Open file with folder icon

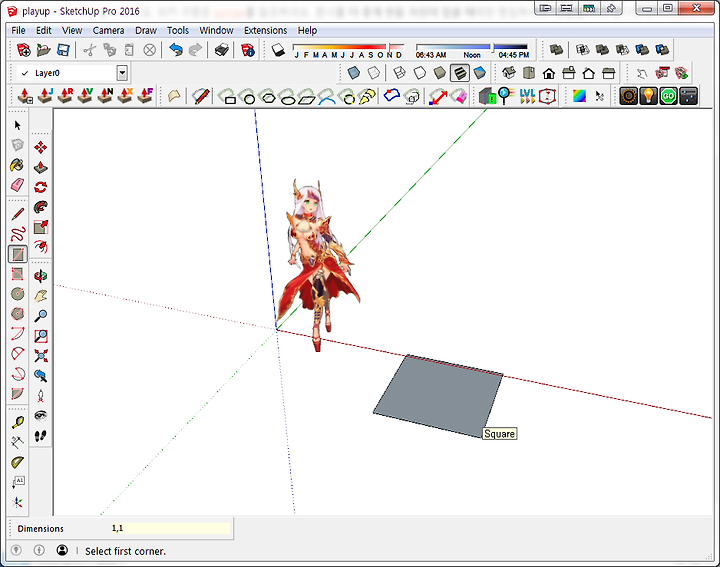point(43,50)
